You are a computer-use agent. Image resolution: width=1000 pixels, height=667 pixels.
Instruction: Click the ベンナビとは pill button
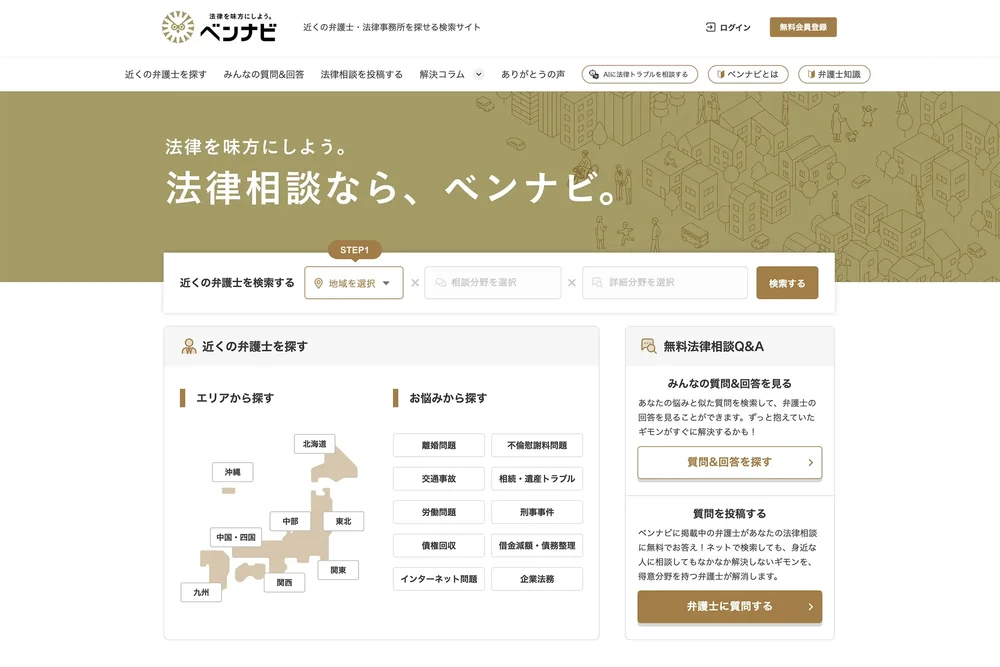748,74
